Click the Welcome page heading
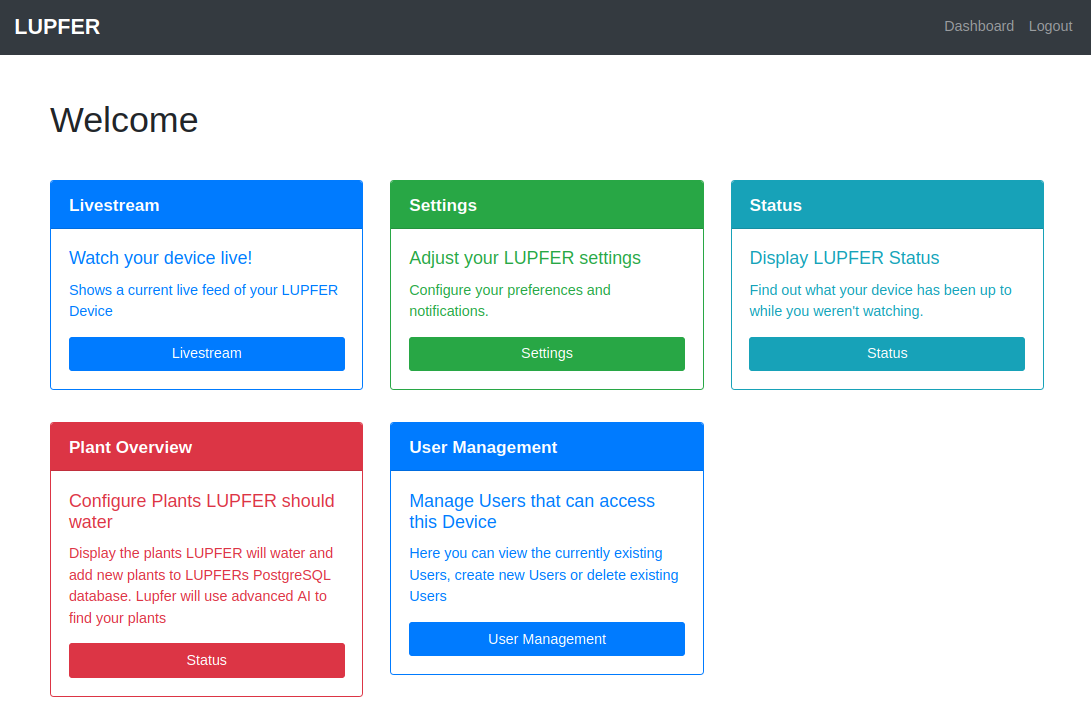Image resolution: width=1091 pixels, height=706 pixels. (x=124, y=120)
